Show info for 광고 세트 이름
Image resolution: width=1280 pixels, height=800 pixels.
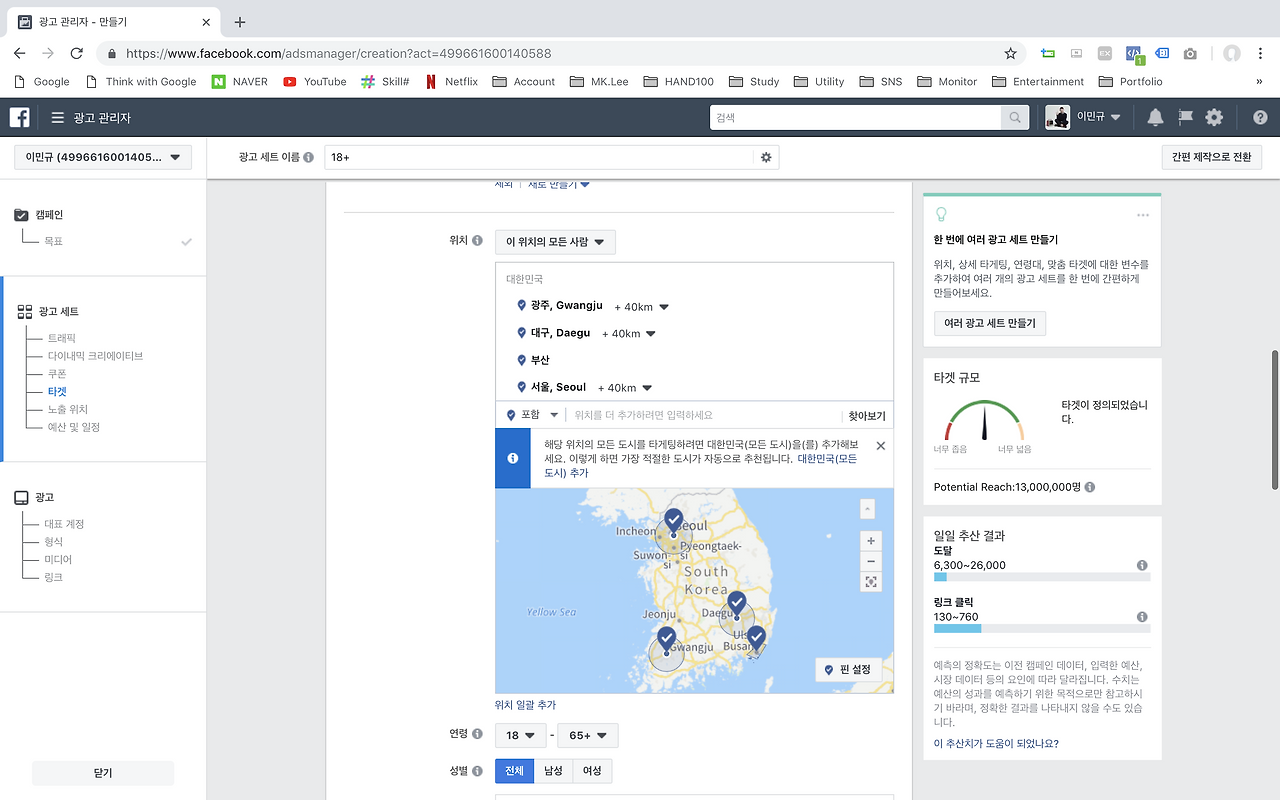coord(308,158)
